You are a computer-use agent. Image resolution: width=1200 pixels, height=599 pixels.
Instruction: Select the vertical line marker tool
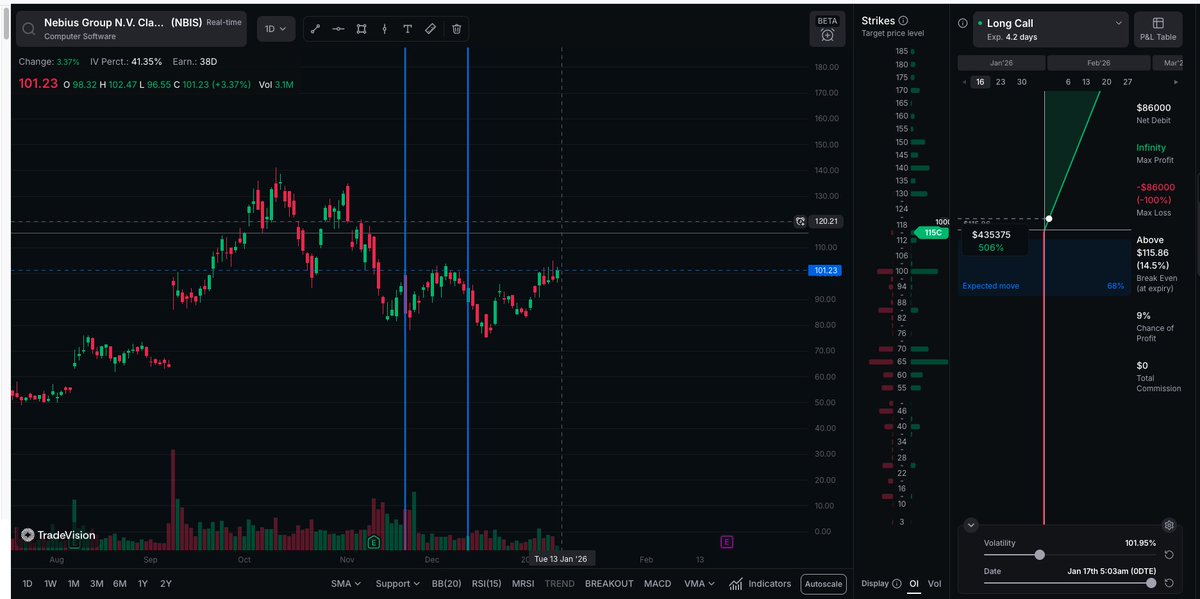coord(385,29)
